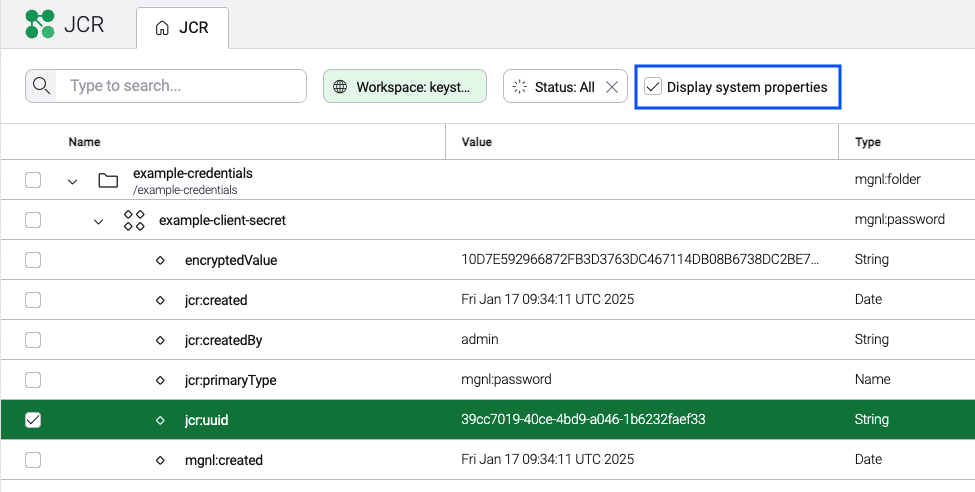This screenshot has height=492, width=975.
Task: Clear the Status: All filter with X
Action: pos(612,87)
